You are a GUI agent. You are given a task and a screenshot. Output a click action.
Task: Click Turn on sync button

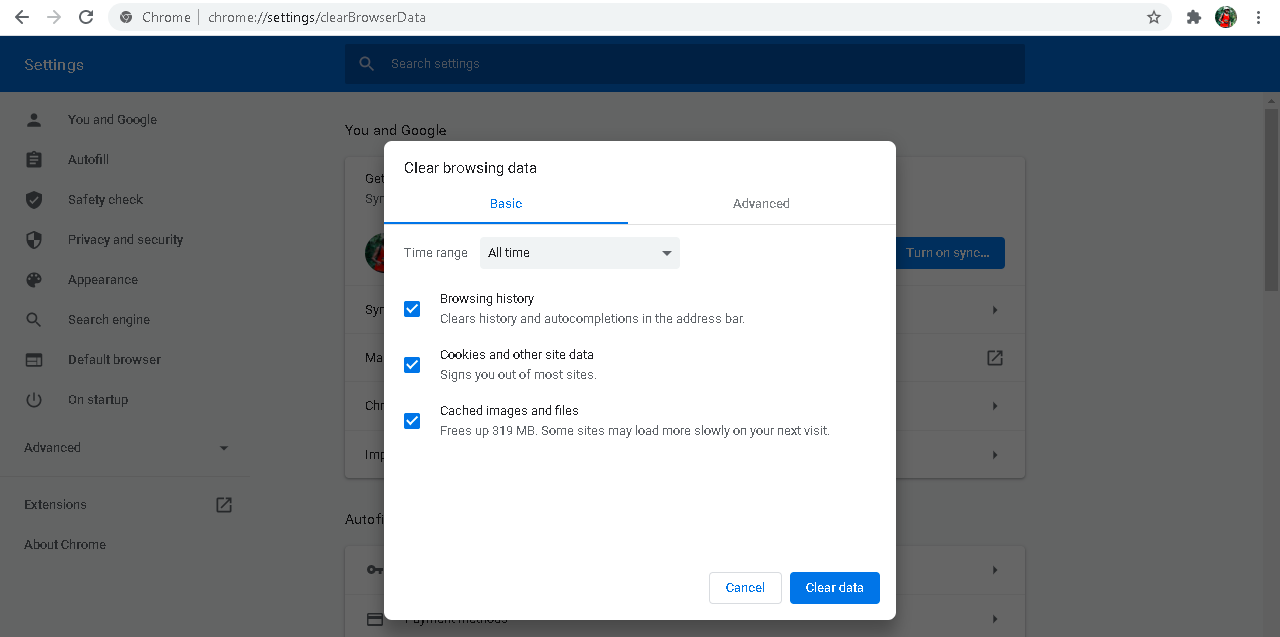tap(950, 253)
